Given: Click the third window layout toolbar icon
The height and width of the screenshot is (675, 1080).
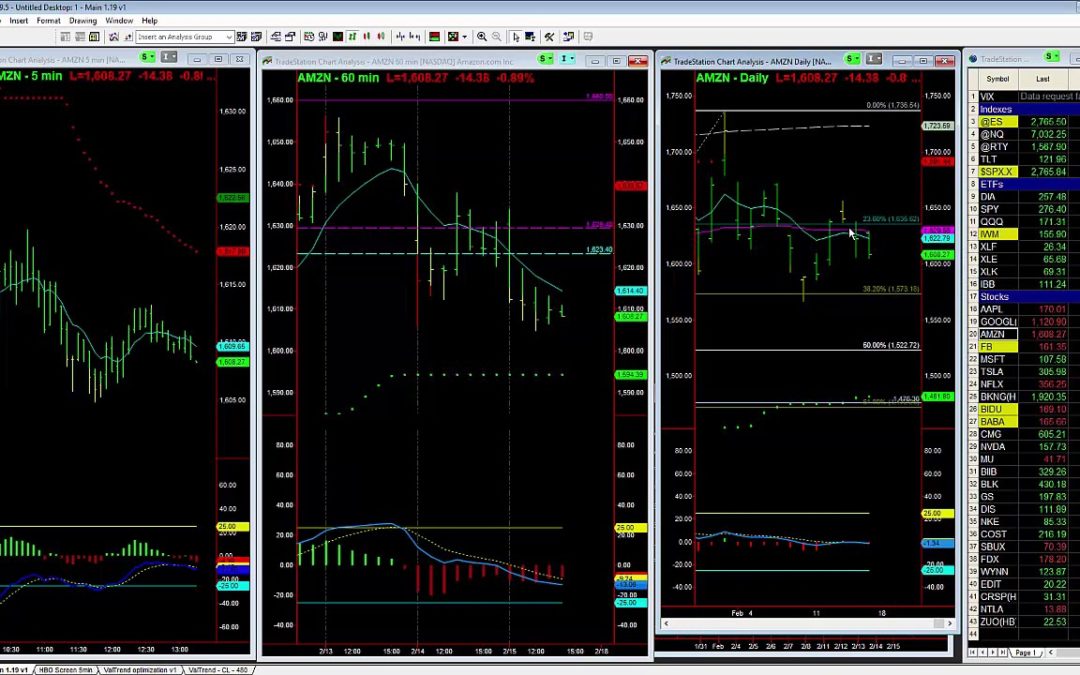Looking at the screenshot, I should tap(94, 37).
